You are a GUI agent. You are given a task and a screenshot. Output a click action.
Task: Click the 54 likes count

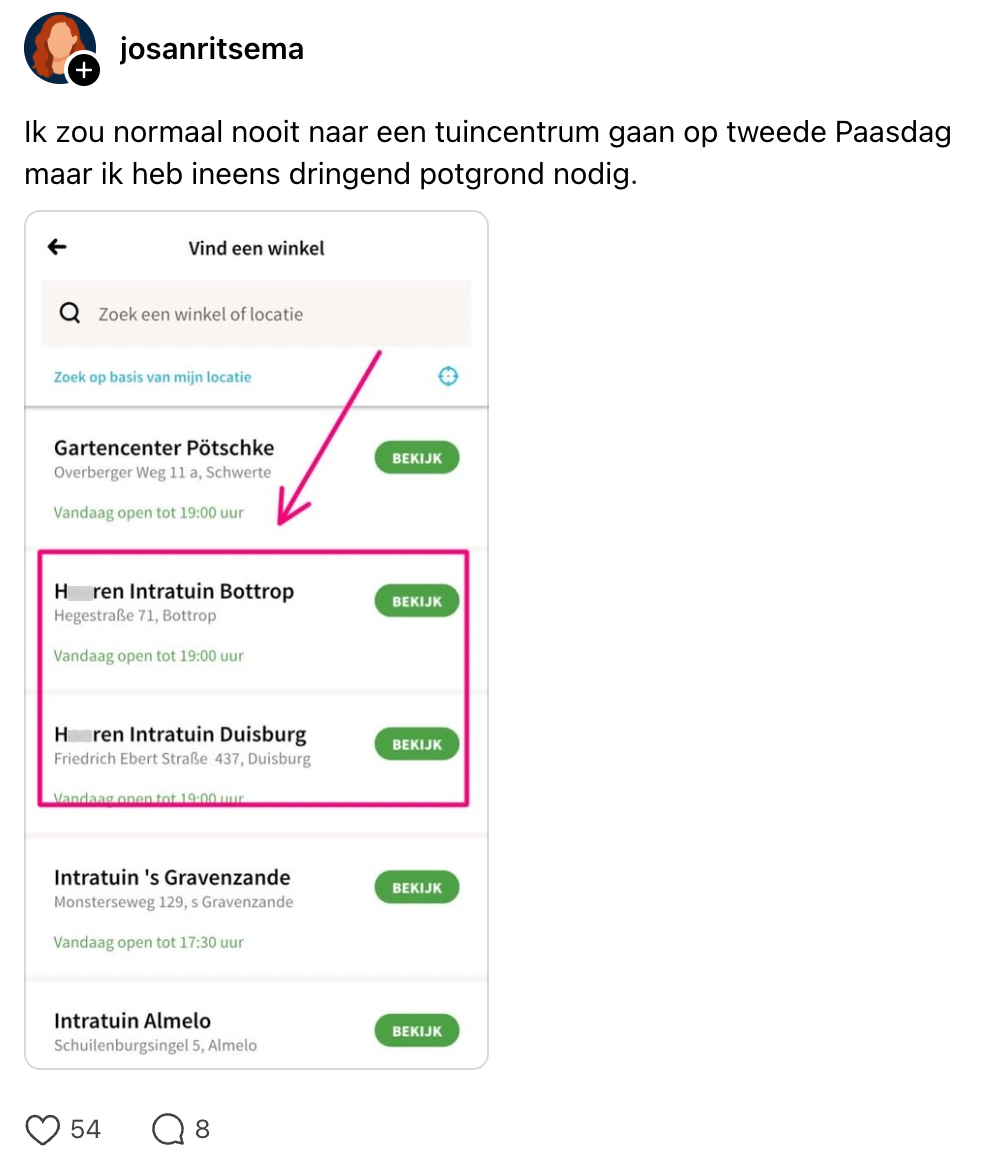(x=86, y=1129)
